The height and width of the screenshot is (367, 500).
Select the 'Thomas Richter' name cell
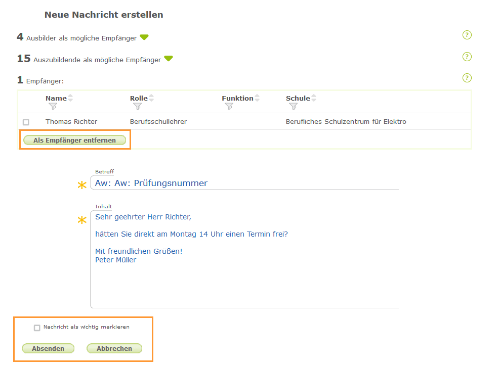[x=71, y=122]
